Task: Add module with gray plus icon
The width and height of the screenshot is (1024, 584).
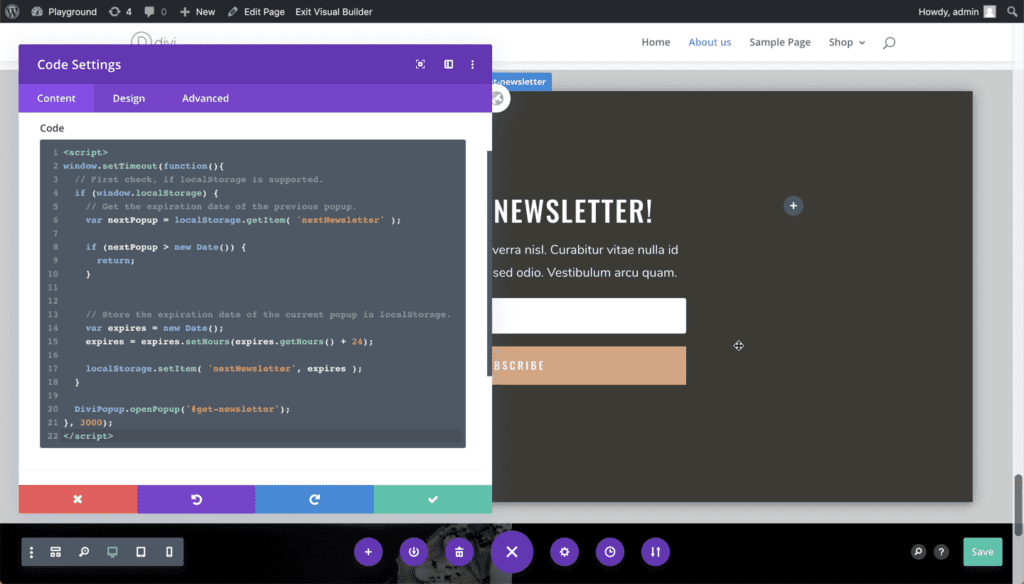Action: click(x=793, y=206)
